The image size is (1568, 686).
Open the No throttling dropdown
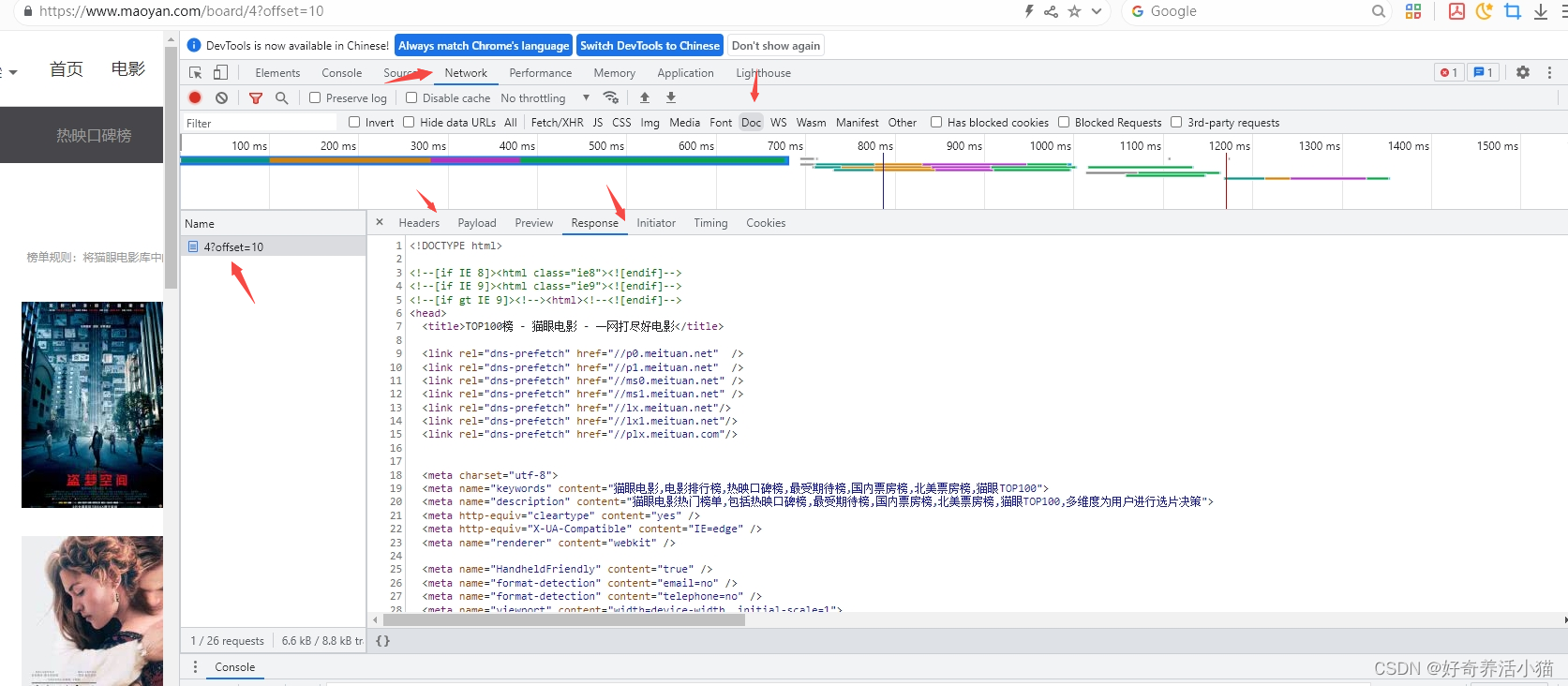pyautogui.click(x=545, y=97)
